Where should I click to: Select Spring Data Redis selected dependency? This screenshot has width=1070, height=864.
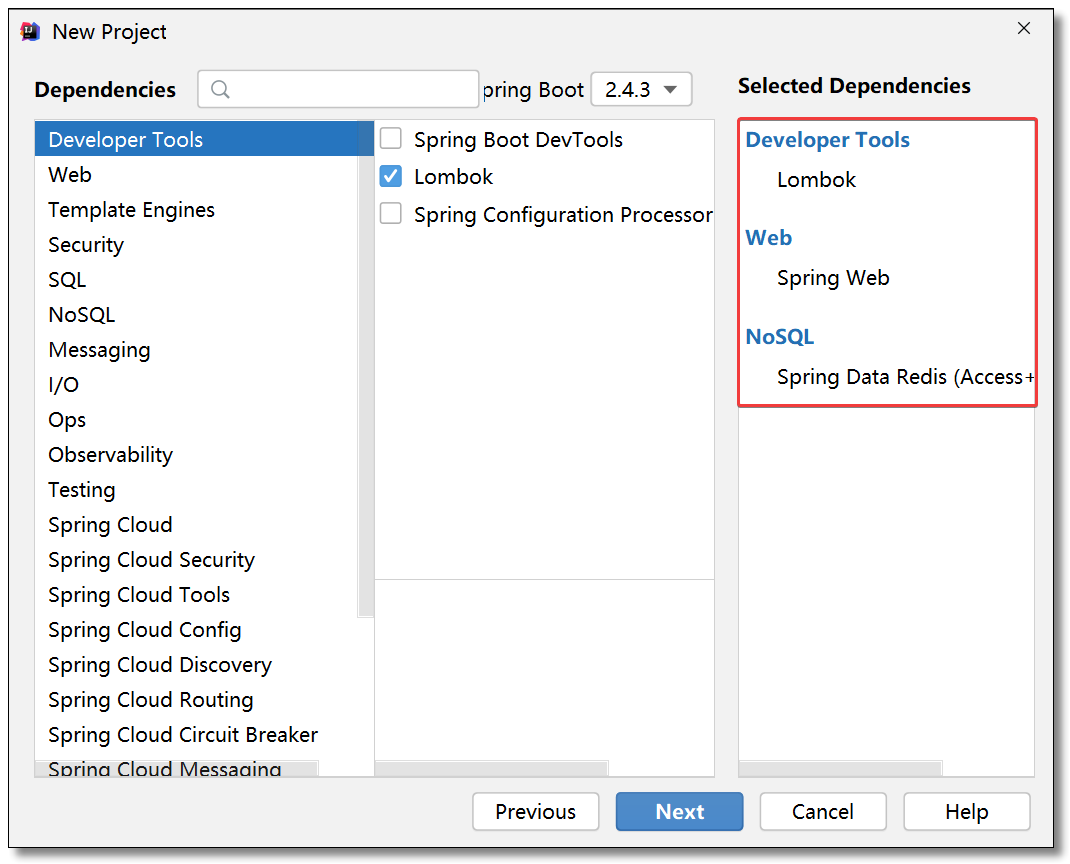(x=905, y=377)
